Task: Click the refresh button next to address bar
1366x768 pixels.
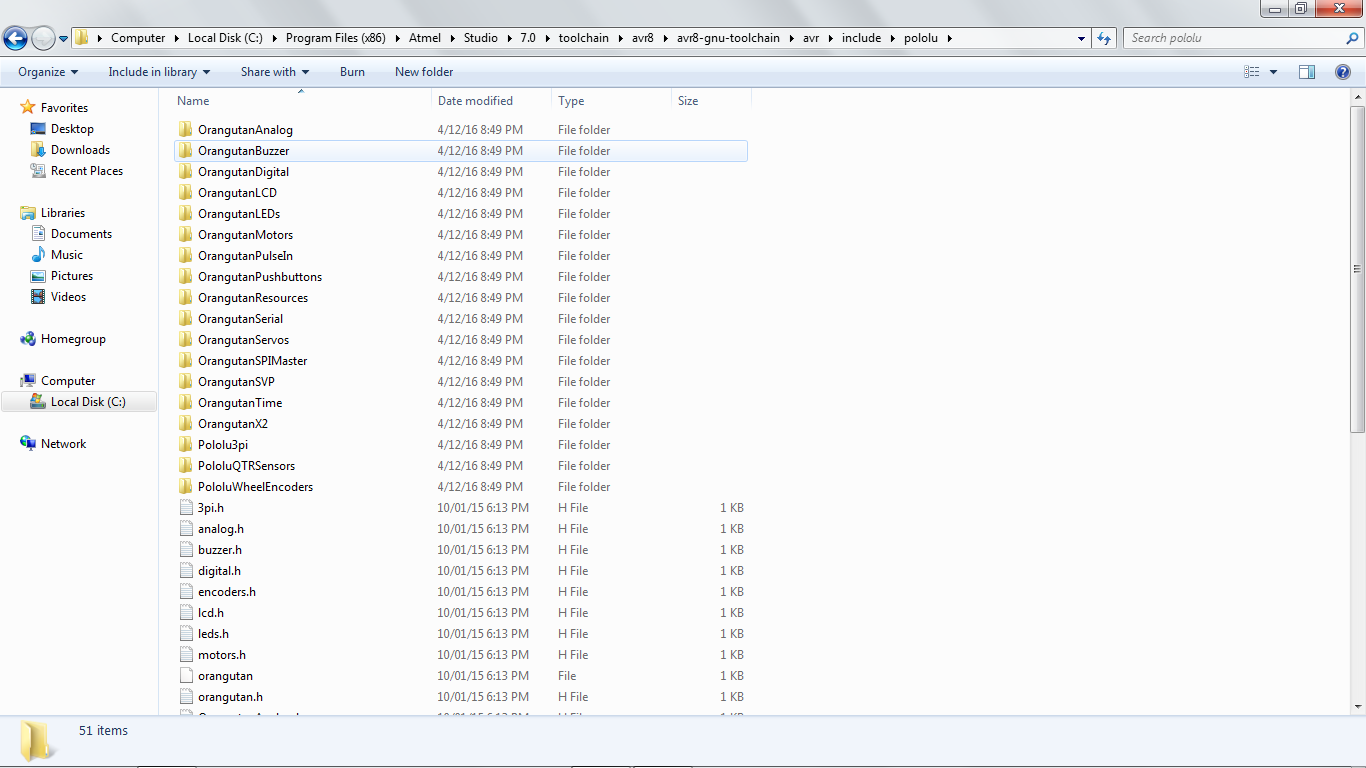Action: point(1104,38)
